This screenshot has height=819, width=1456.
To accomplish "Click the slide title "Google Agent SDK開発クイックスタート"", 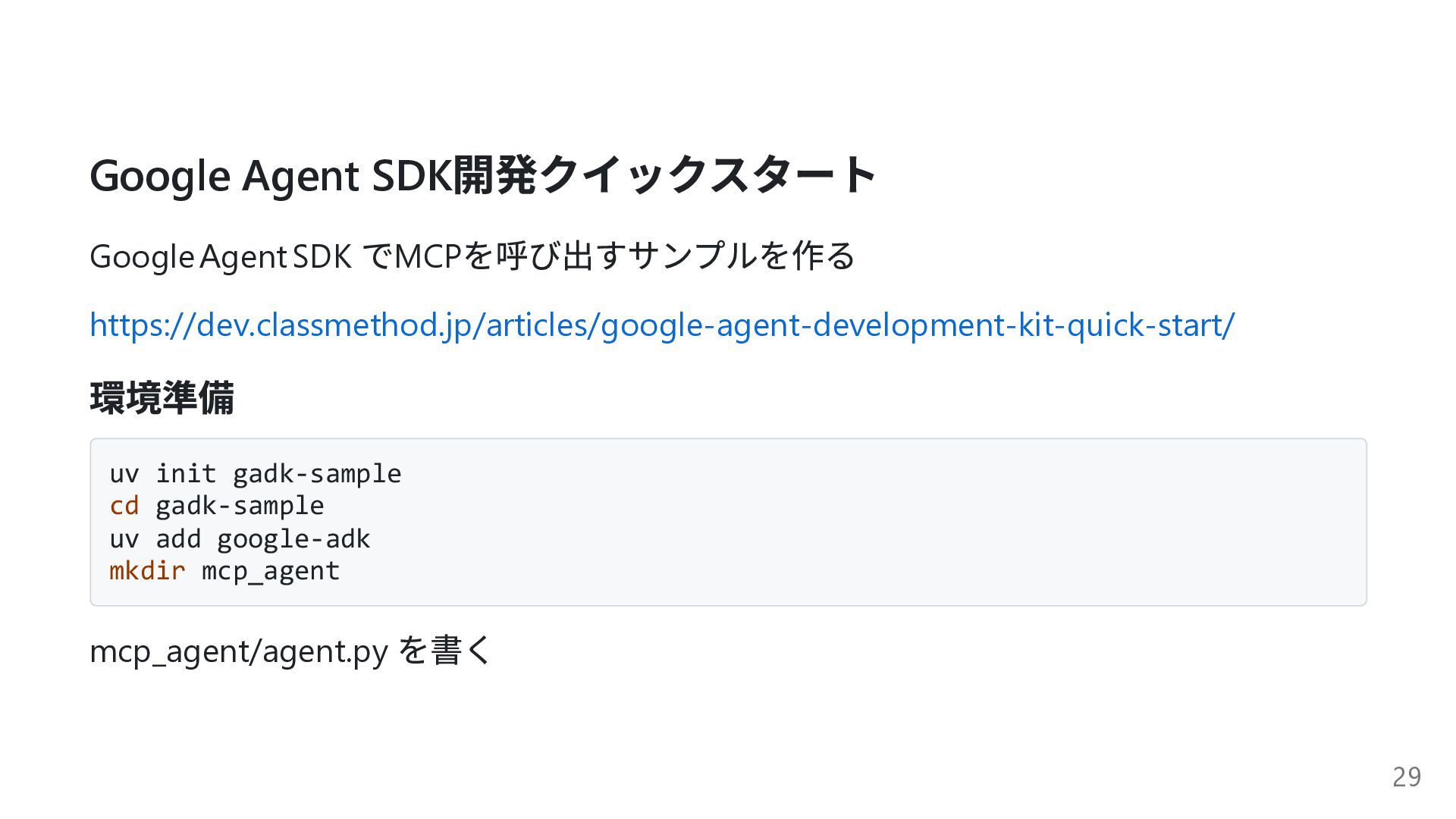I will coord(482,175).
